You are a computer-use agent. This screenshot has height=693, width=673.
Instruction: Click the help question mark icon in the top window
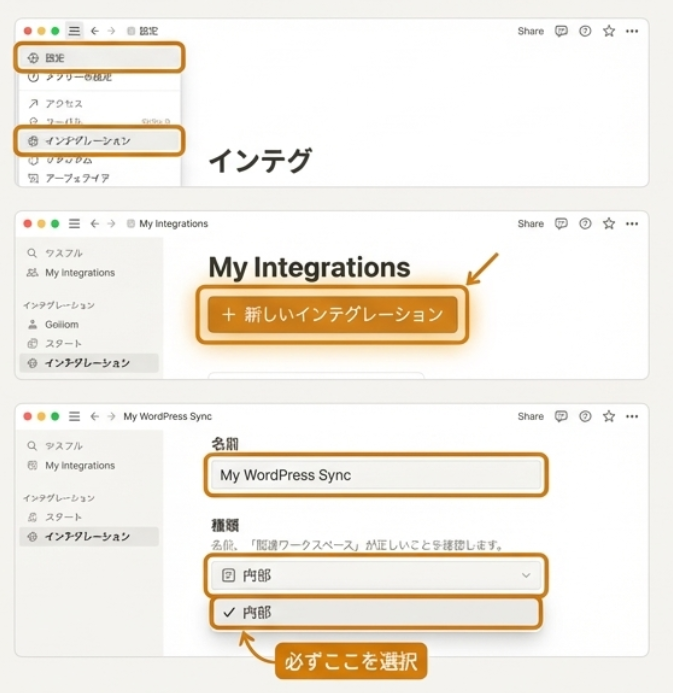pos(585,31)
